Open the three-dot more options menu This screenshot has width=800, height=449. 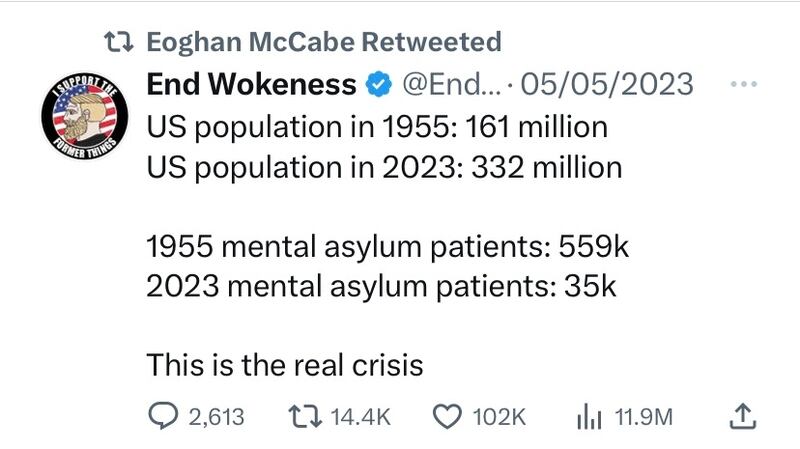742,85
